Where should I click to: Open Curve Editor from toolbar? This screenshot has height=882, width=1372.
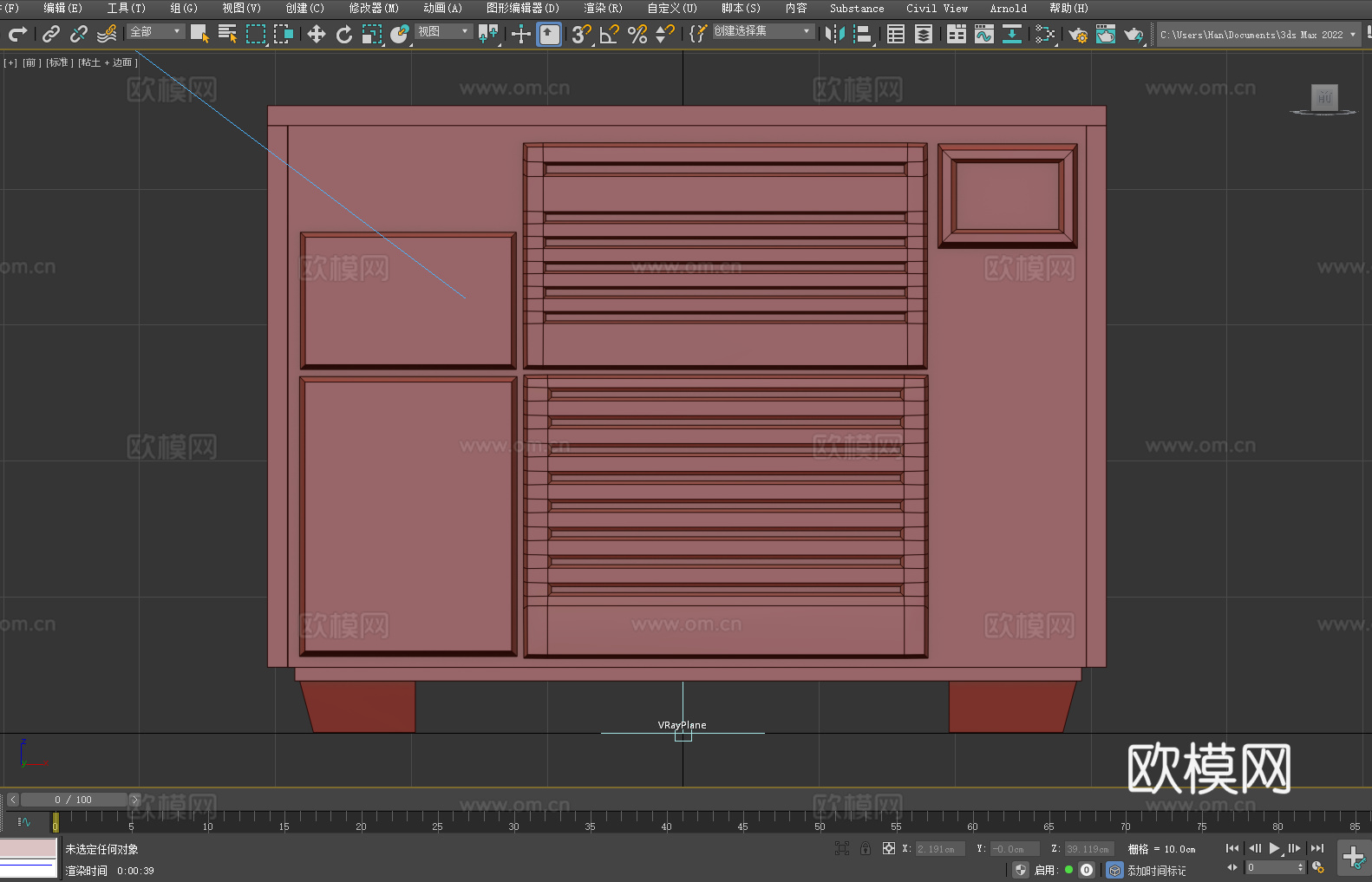coord(984,34)
